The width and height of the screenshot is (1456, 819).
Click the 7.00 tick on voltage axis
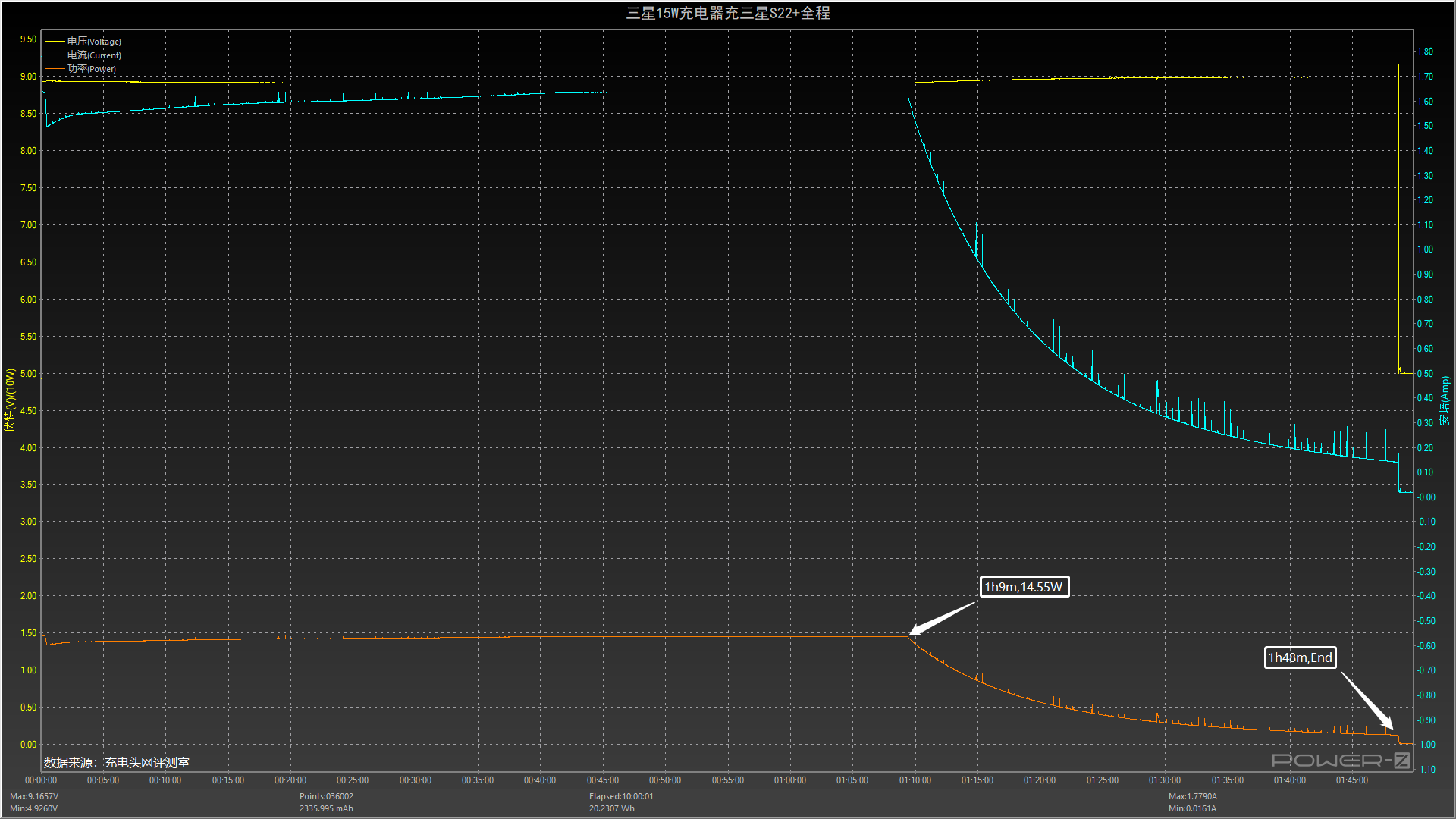pos(28,225)
